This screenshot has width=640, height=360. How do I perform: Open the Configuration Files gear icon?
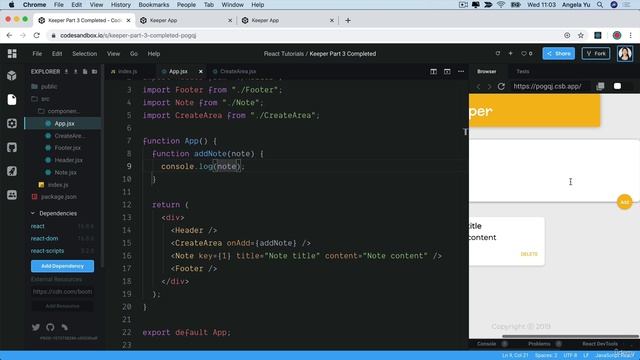pyautogui.click(x=12, y=123)
